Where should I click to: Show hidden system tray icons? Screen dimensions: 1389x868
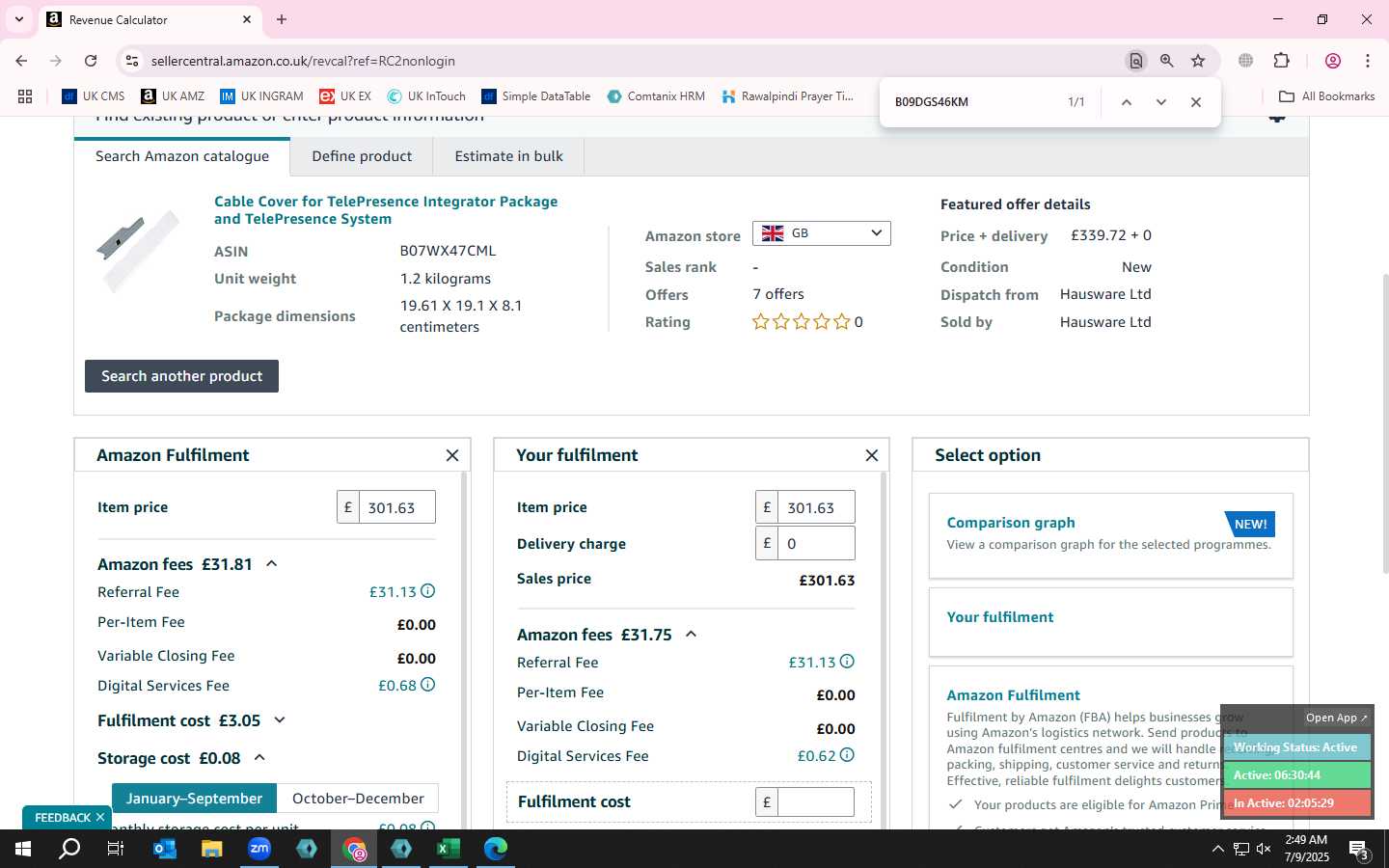[1217, 850]
